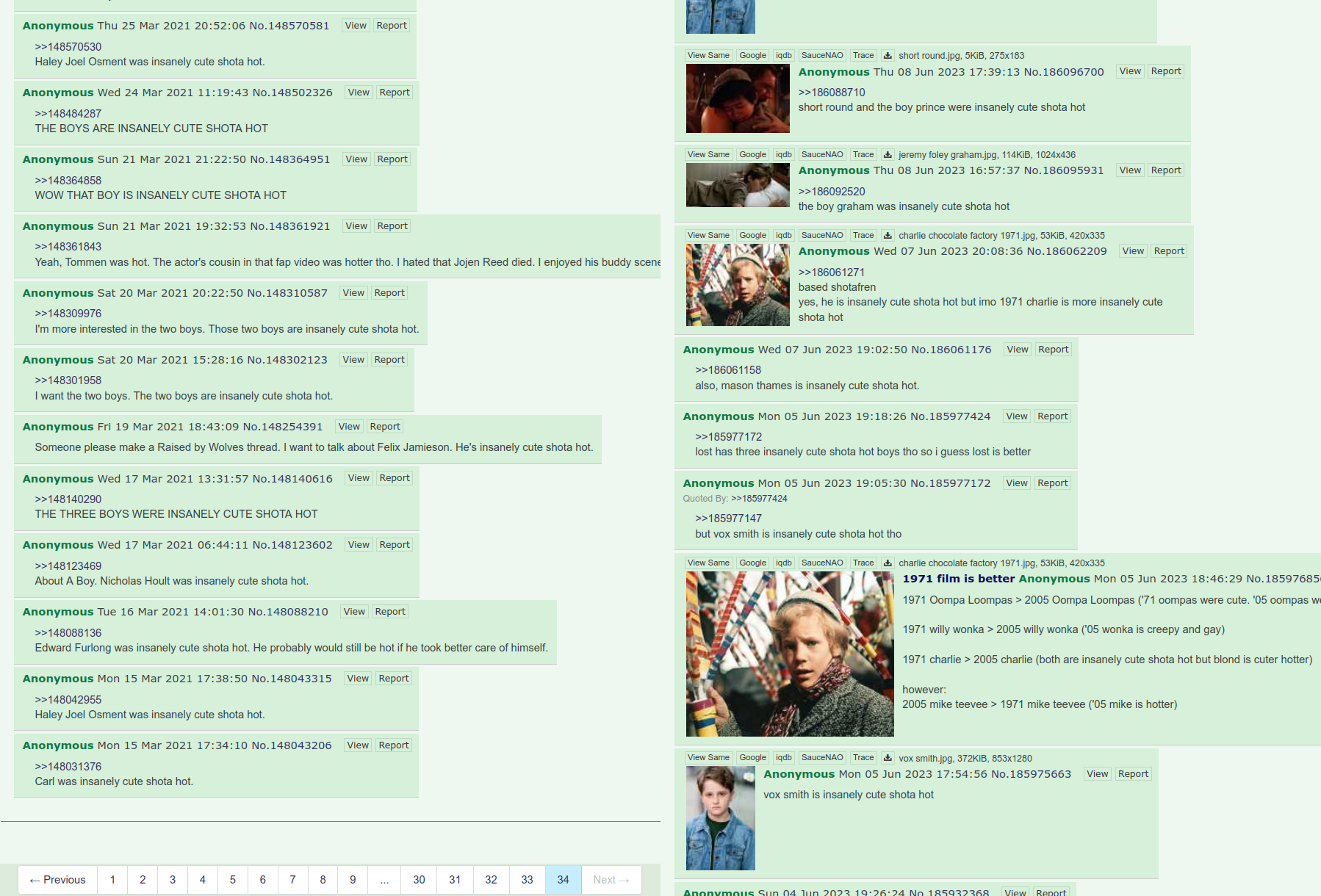
Task: Click View Same above post No.186096700
Action: (x=708, y=56)
